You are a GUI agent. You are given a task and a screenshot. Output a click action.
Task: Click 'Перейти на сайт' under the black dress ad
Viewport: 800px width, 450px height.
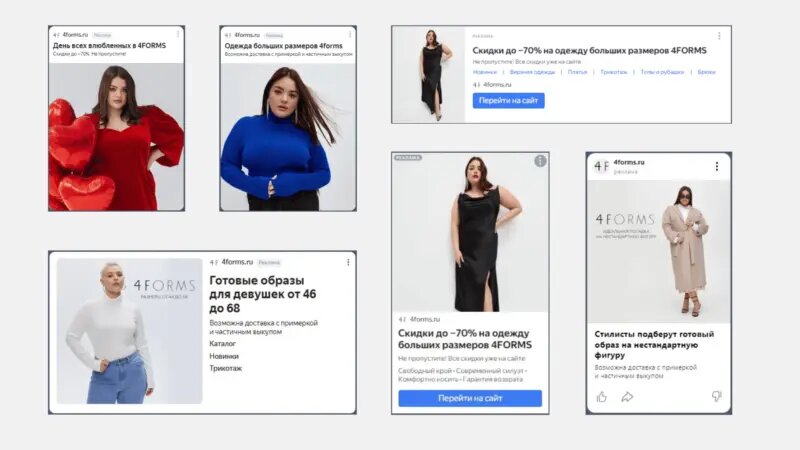coord(470,398)
